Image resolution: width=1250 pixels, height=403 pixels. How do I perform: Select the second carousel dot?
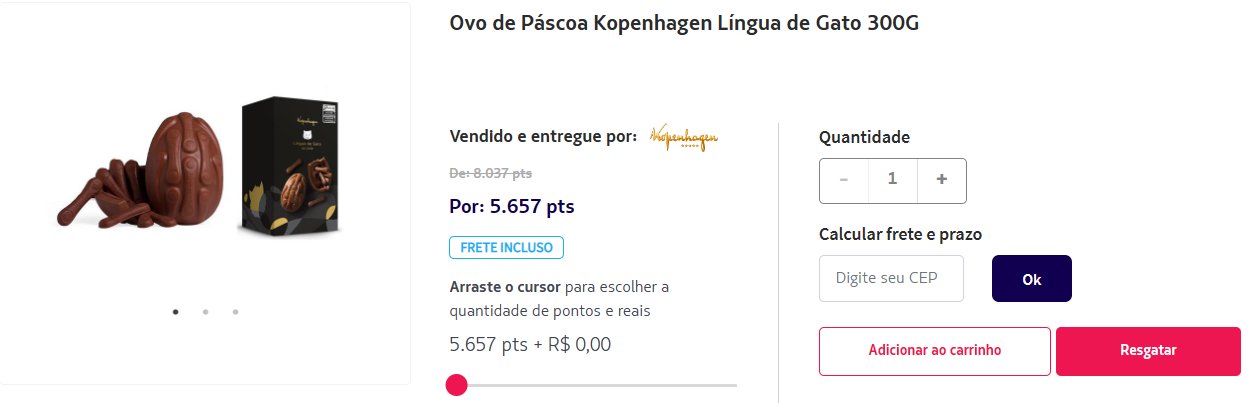(x=205, y=312)
